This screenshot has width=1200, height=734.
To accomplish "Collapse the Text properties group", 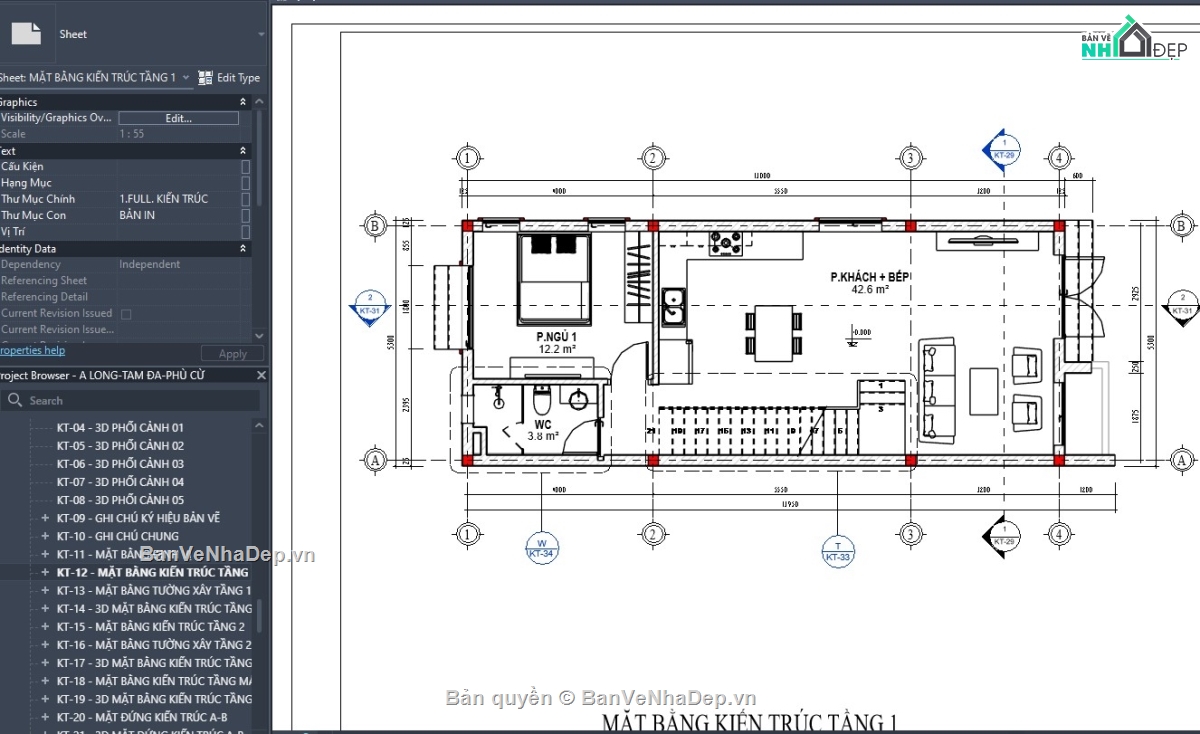I will (x=242, y=151).
